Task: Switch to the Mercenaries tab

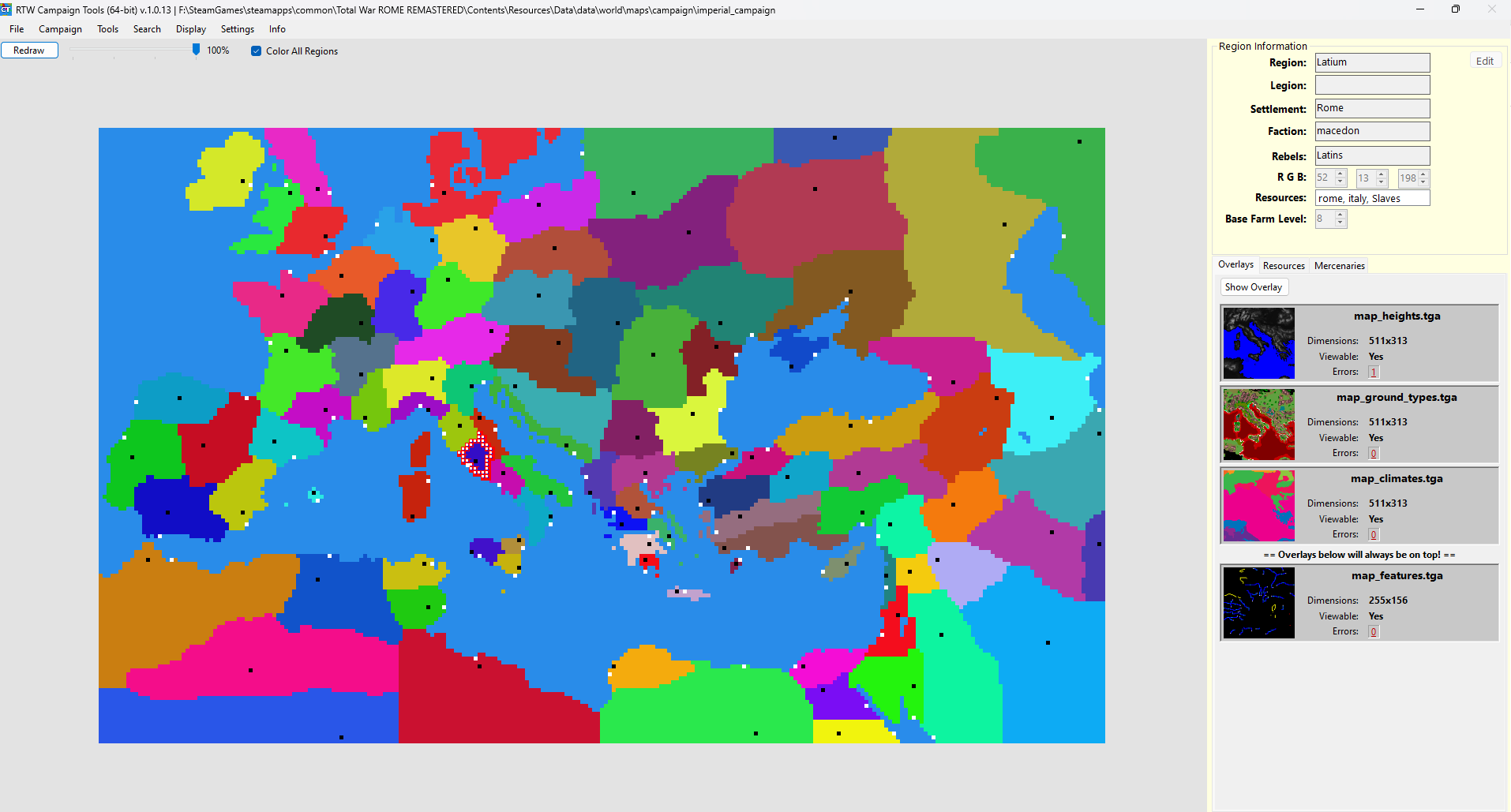Action: 1339,266
